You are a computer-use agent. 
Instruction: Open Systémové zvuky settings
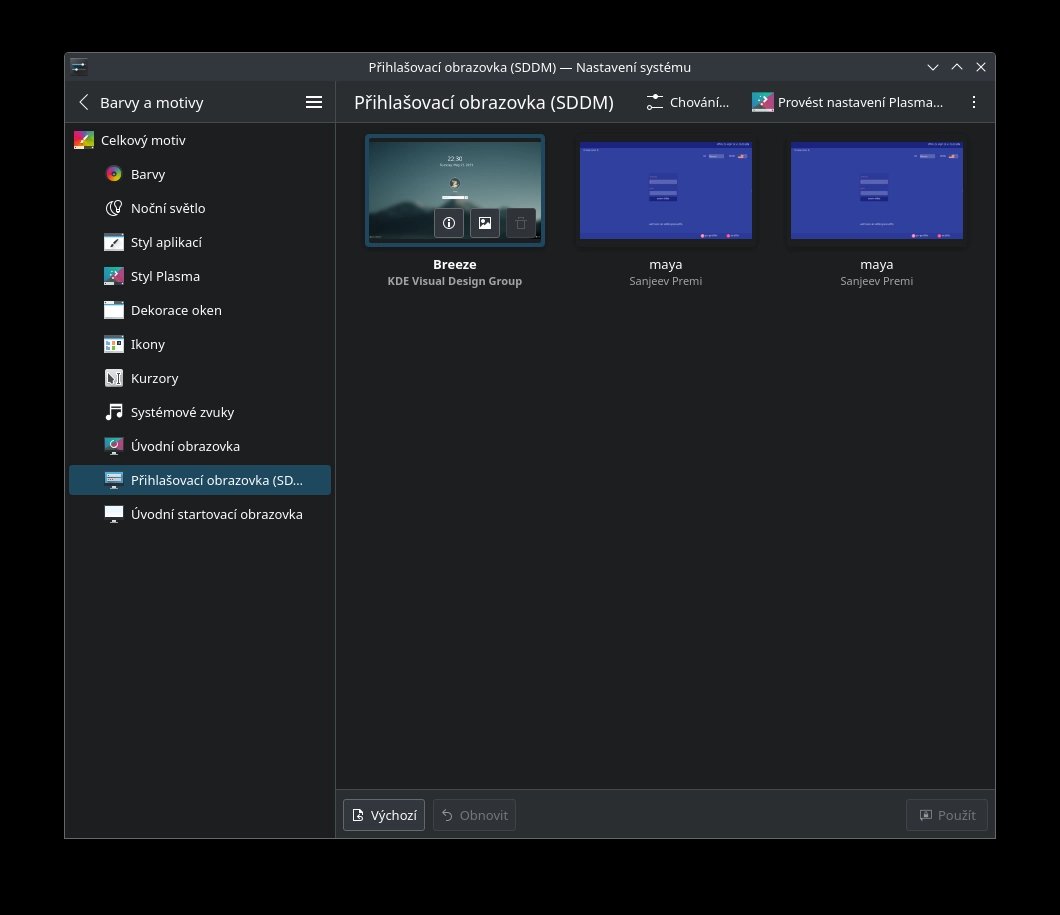pos(182,412)
